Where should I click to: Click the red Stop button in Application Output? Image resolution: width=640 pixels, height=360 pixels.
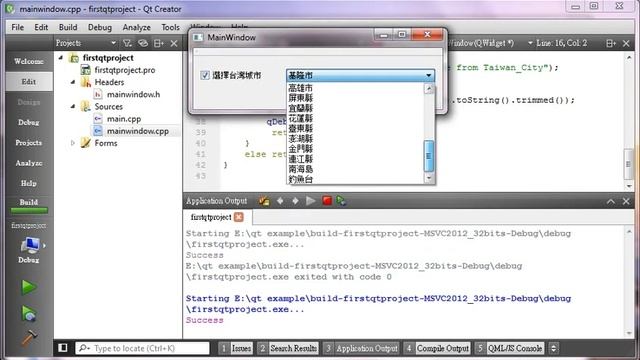coord(327,201)
